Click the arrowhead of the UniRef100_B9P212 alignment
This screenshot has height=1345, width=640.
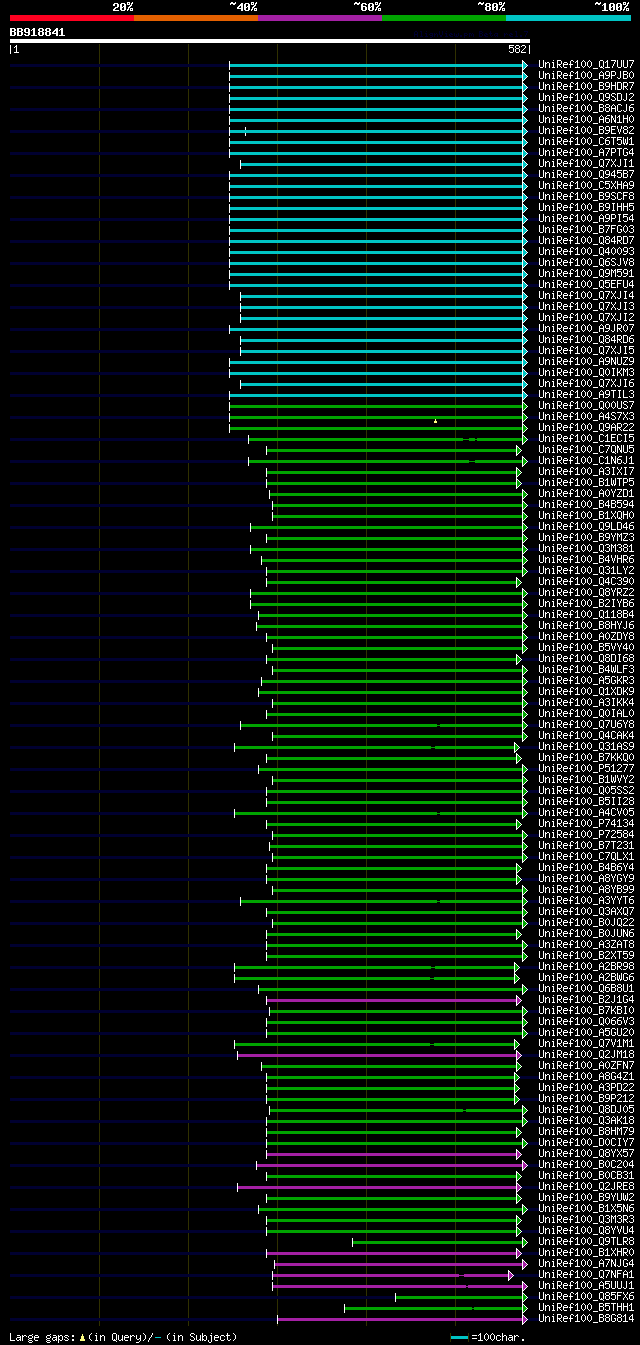click(517, 1098)
